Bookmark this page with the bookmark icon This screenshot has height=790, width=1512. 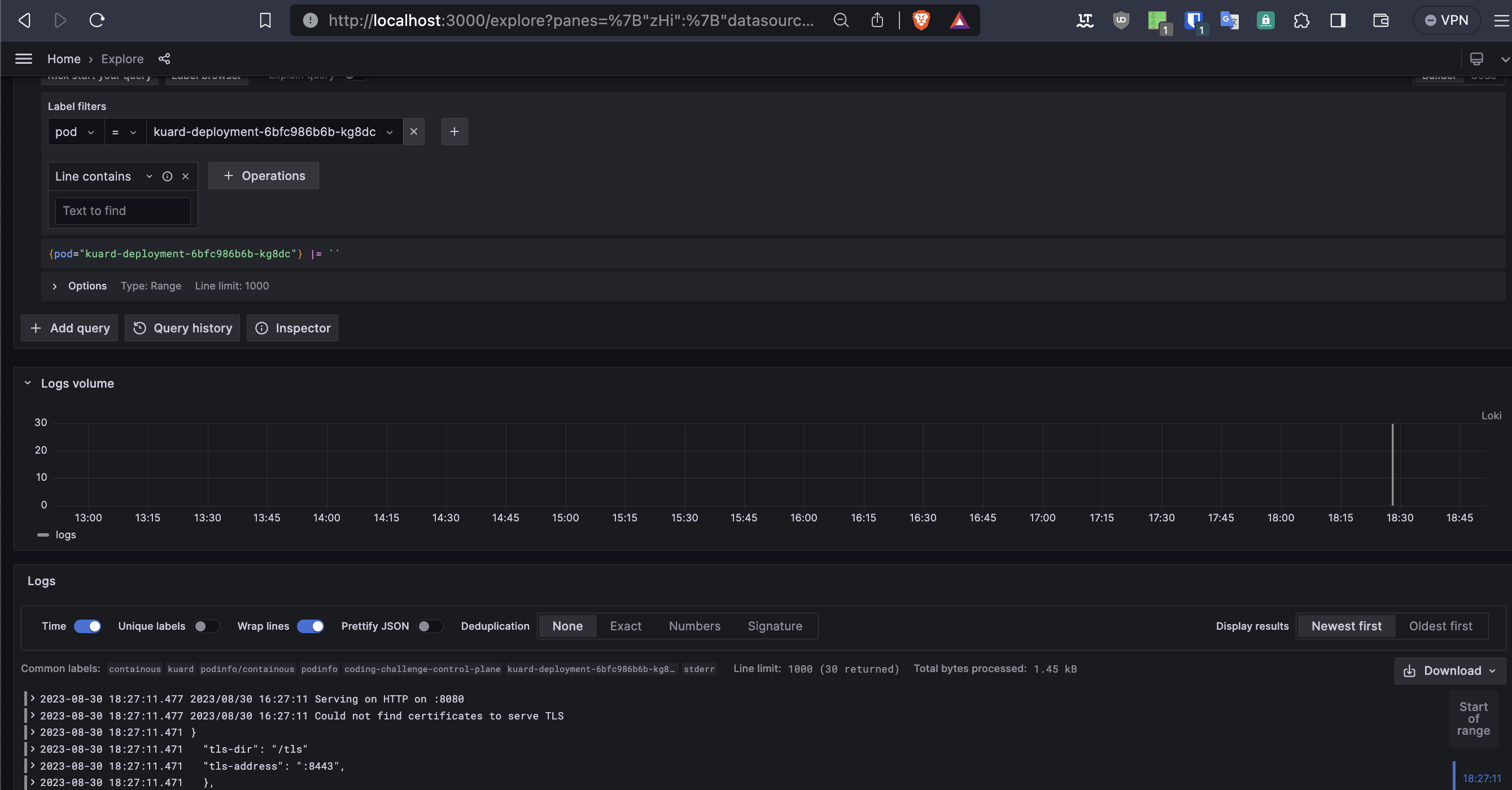tap(265, 20)
